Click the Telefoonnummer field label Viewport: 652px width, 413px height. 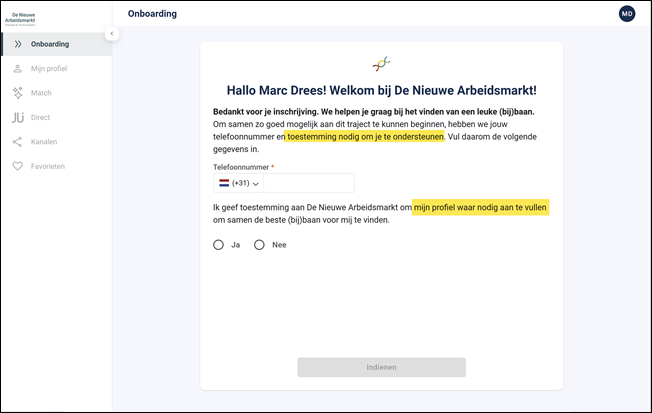coord(241,167)
